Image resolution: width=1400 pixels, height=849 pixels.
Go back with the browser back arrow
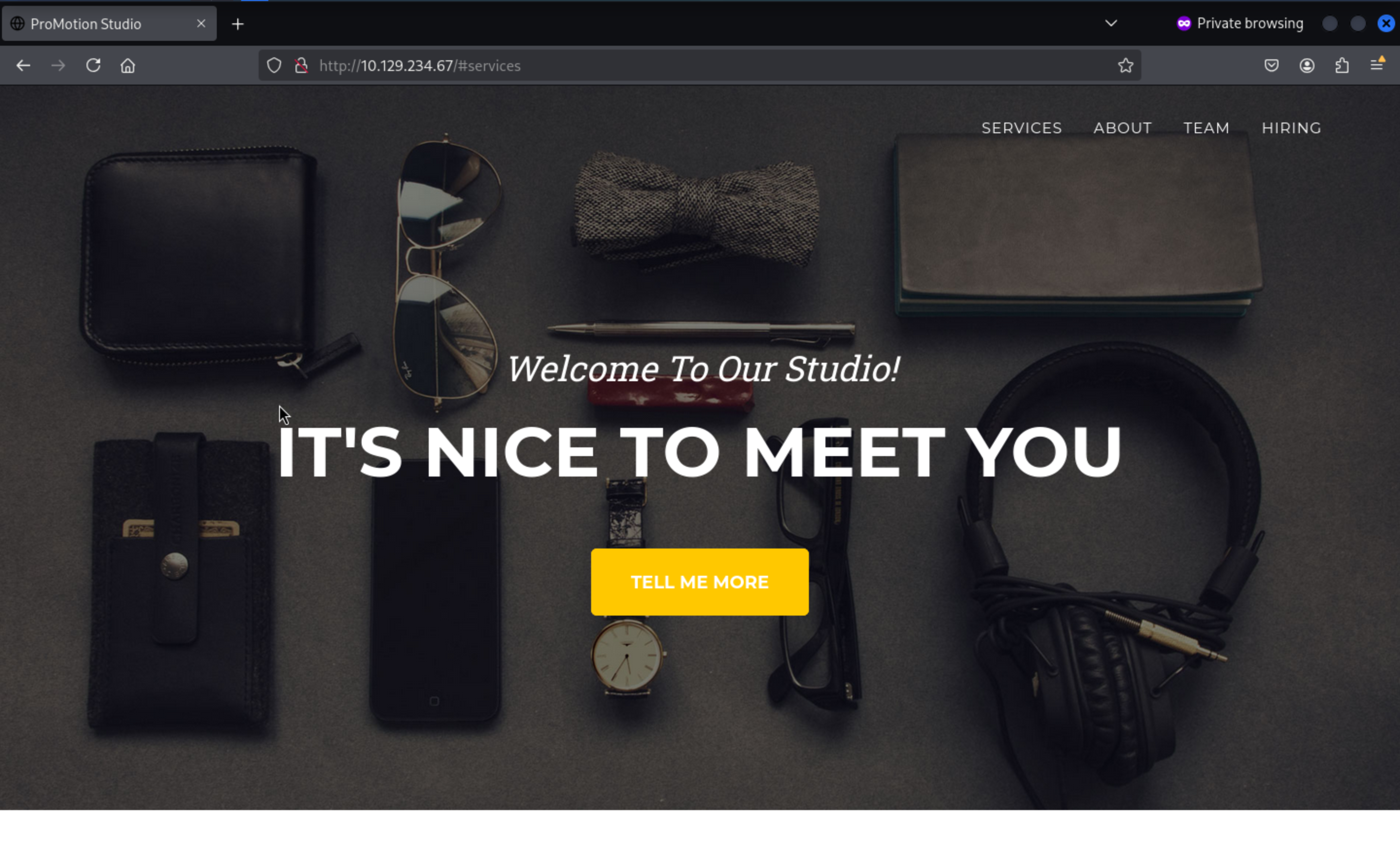23,66
